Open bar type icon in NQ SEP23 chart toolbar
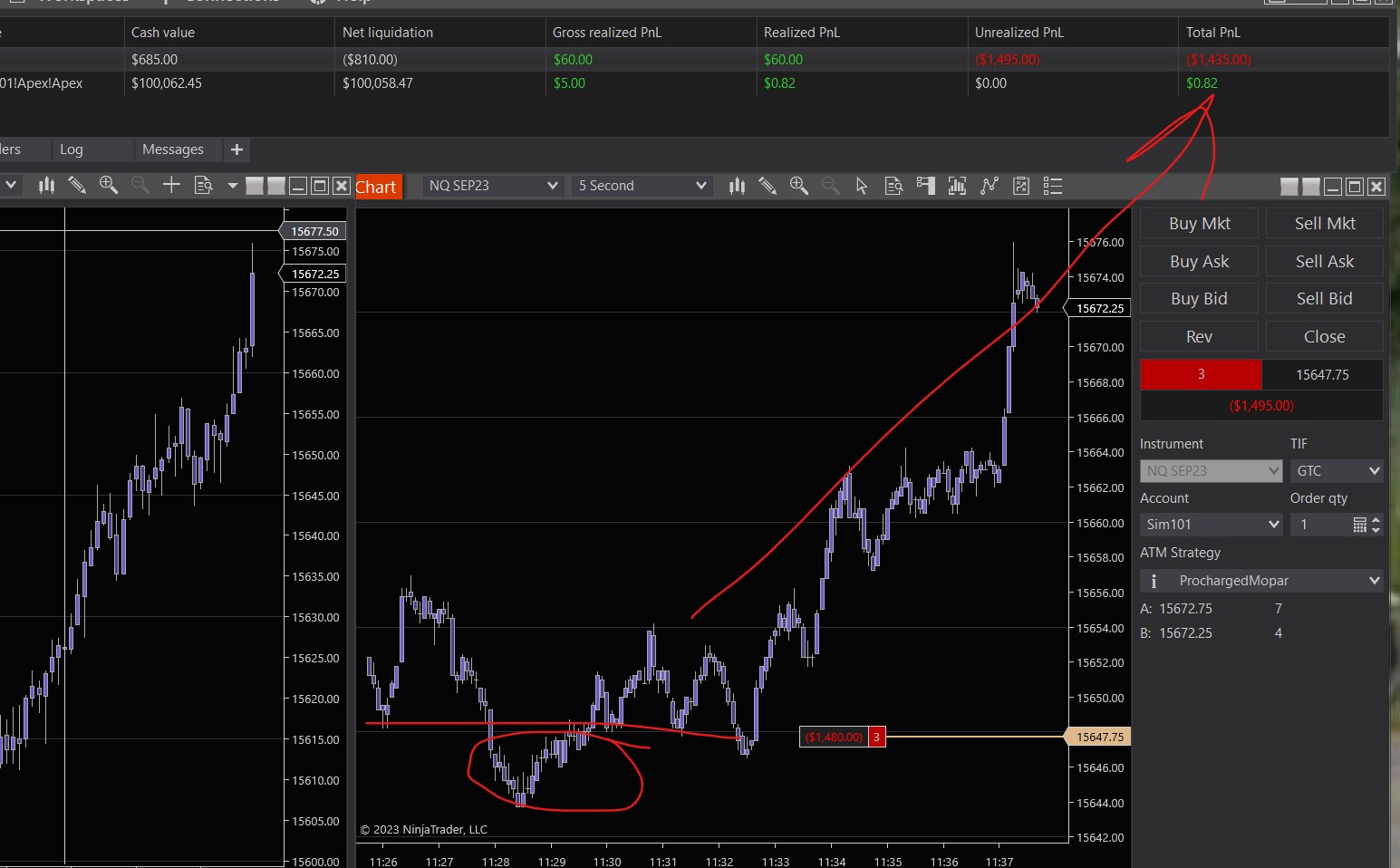 click(738, 186)
